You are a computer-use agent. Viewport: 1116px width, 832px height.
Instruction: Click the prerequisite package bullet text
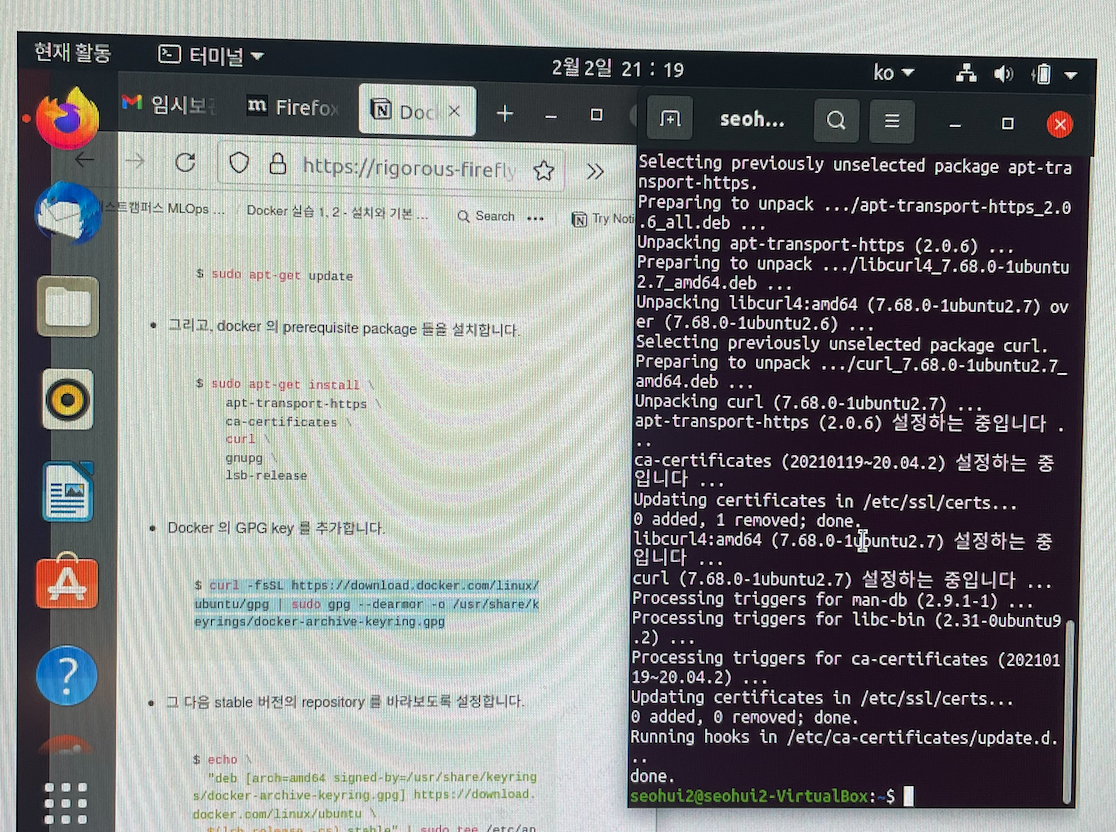click(x=344, y=327)
